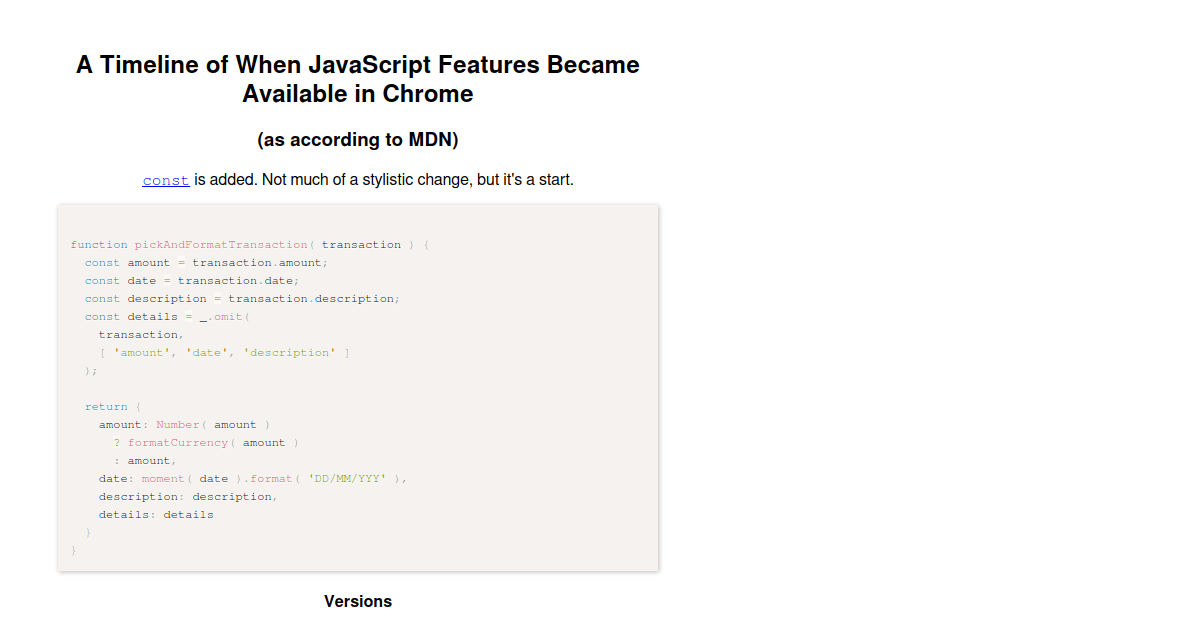Click the '_.omit(' call in code
This screenshot has width=1200, height=630.
coord(224,317)
